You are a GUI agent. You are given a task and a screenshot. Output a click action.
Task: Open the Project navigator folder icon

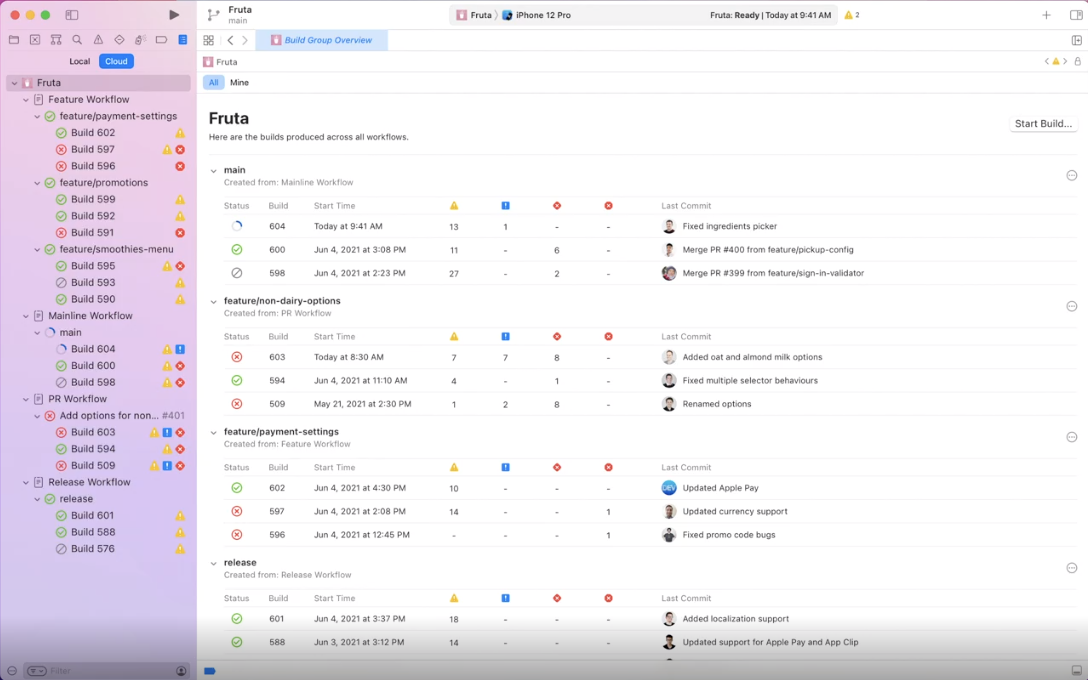pos(14,40)
